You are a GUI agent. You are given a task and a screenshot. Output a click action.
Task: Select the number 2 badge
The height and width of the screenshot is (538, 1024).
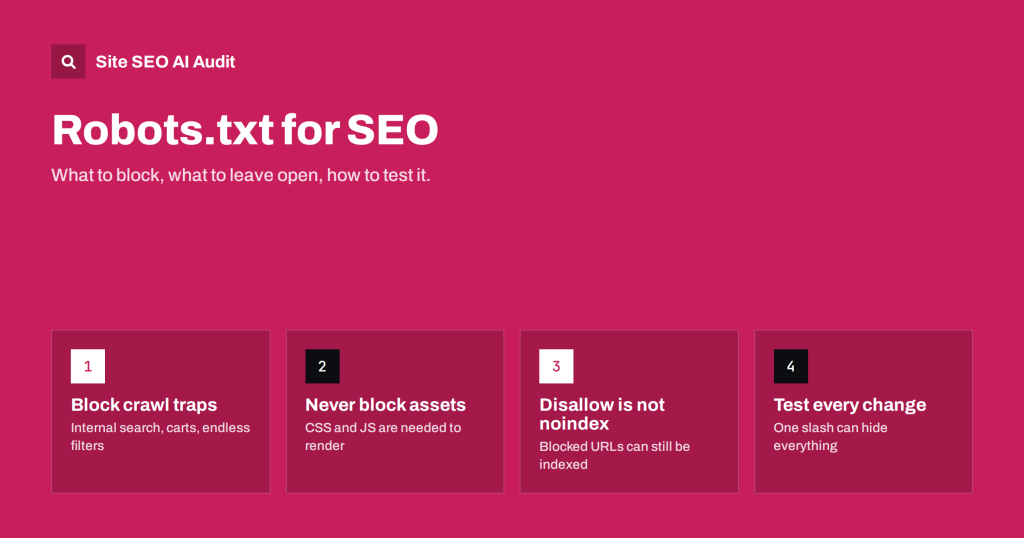[322, 366]
